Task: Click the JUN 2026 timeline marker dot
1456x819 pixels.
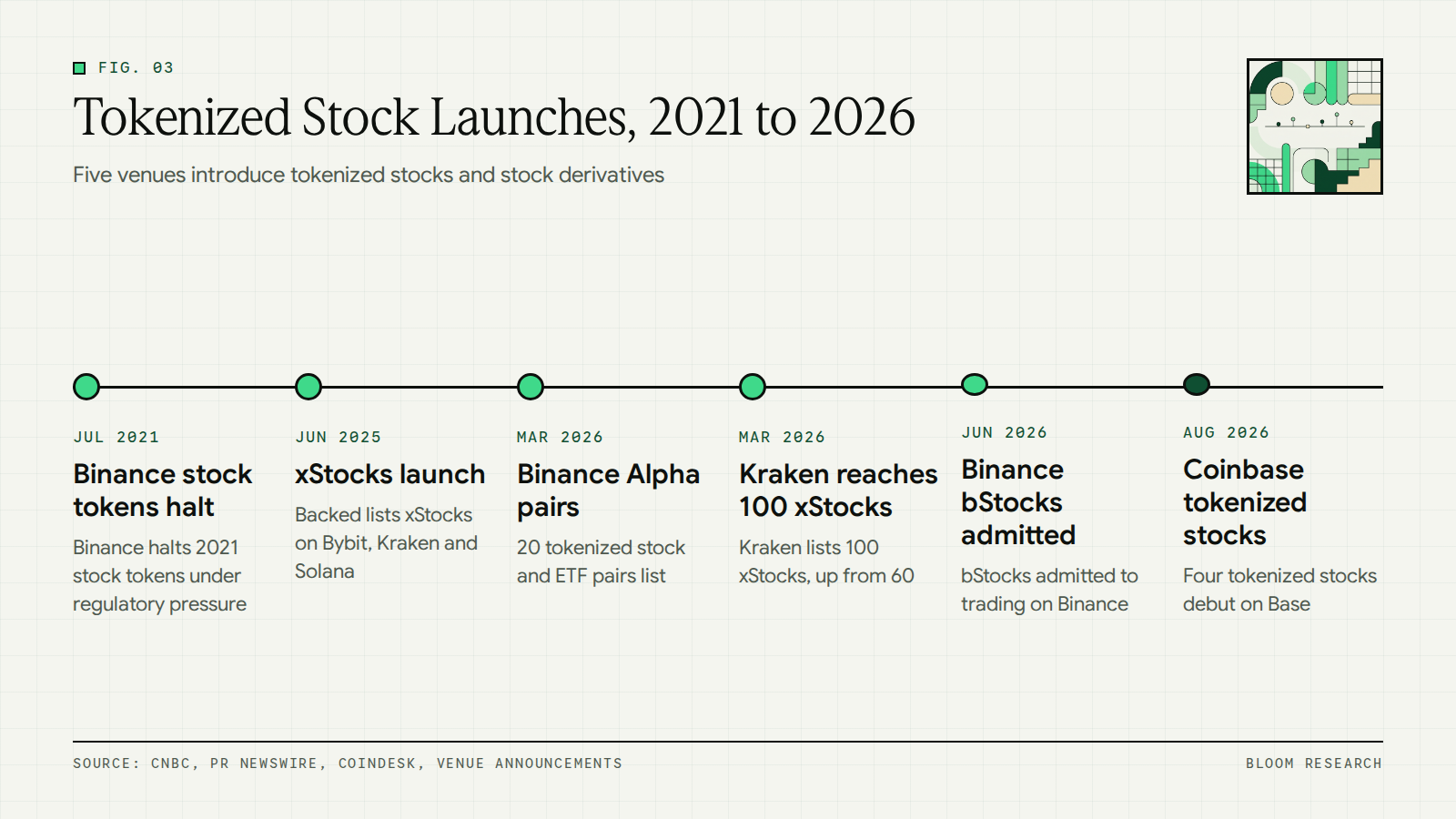Action: click(x=975, y=385)
